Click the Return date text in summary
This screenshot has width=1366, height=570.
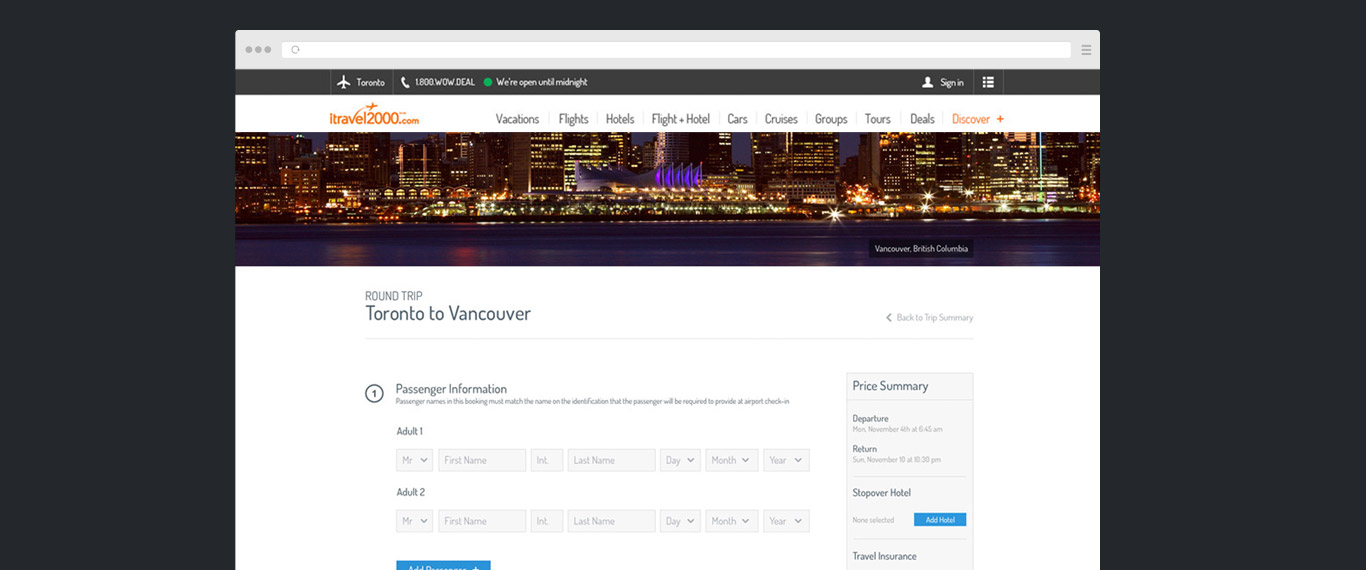(897, 460)
